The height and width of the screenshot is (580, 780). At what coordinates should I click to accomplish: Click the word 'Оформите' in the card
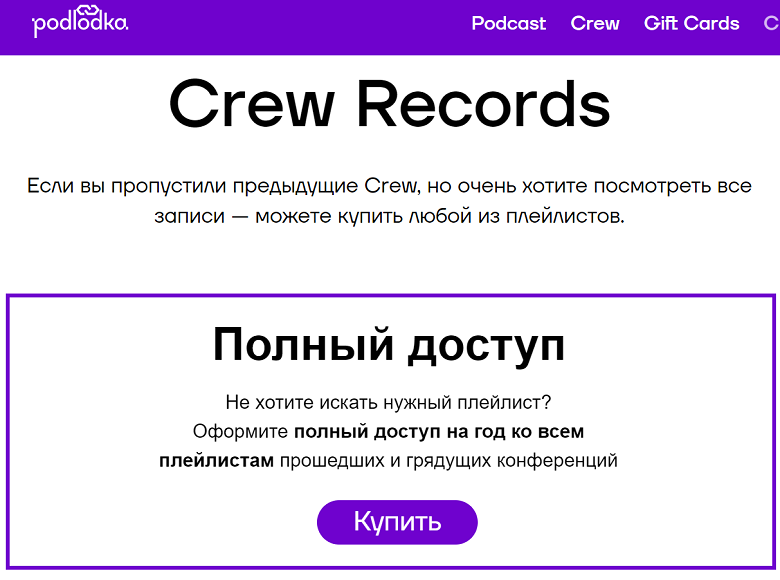click(240, 432)
